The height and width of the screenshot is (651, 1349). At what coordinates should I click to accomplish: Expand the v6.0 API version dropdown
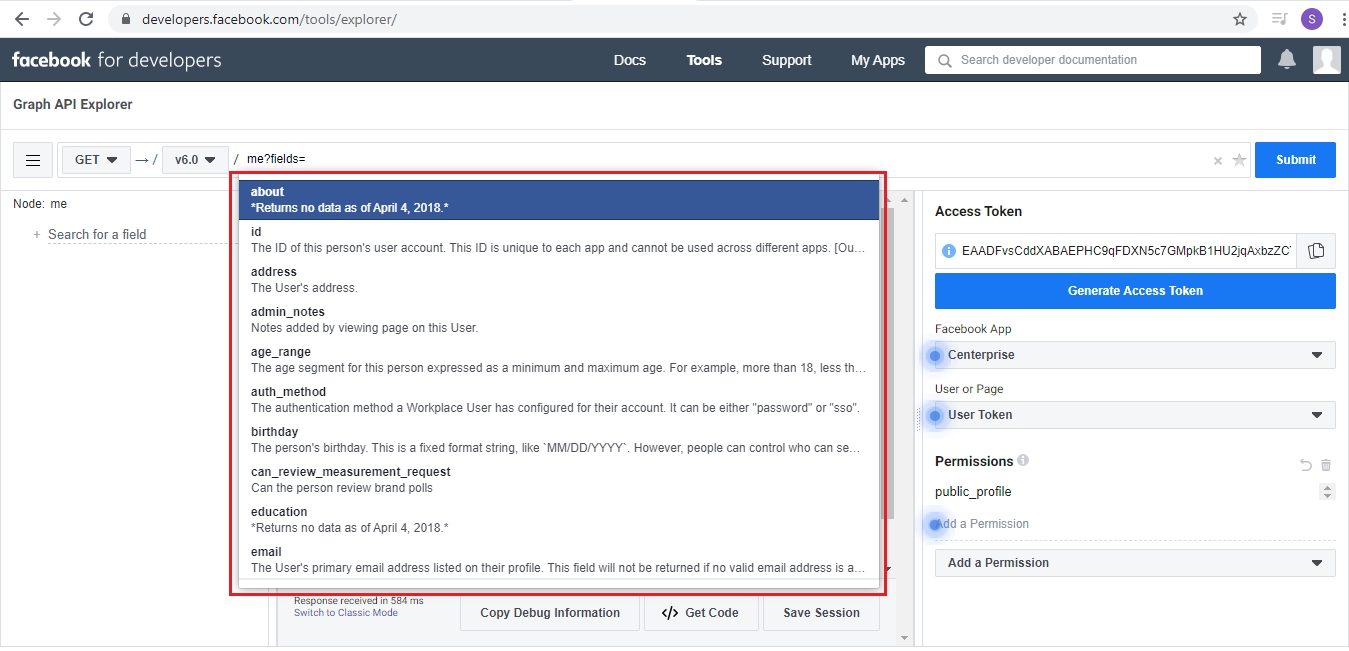[195, 160]
